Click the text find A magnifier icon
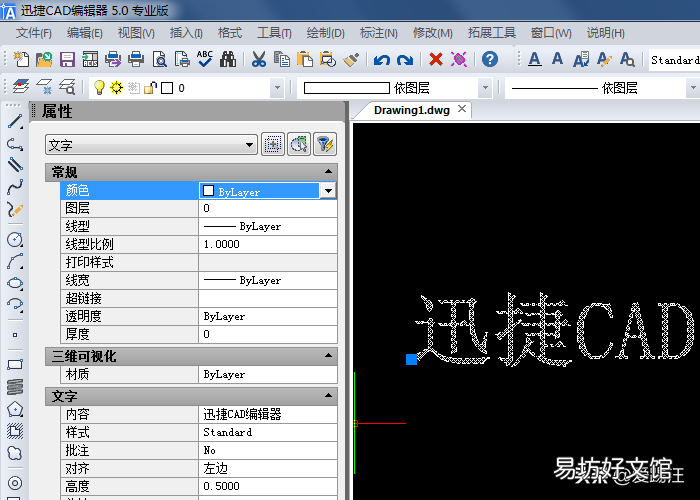This screenshot has height=500, width=700. pyautogui.click(x=627, y=59)
